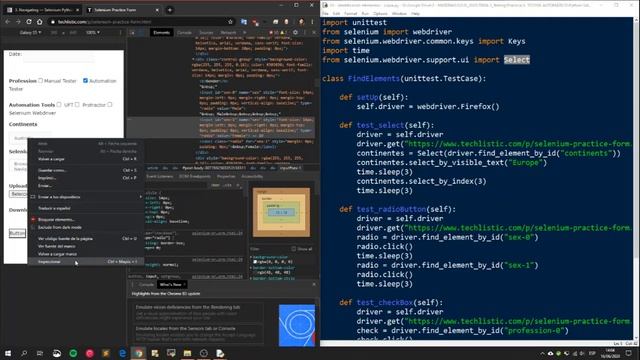The height and width of the screenshot is (360, 640).
Task: Switch to the Network tab in DevTools
Action: (x=228, y=33)
